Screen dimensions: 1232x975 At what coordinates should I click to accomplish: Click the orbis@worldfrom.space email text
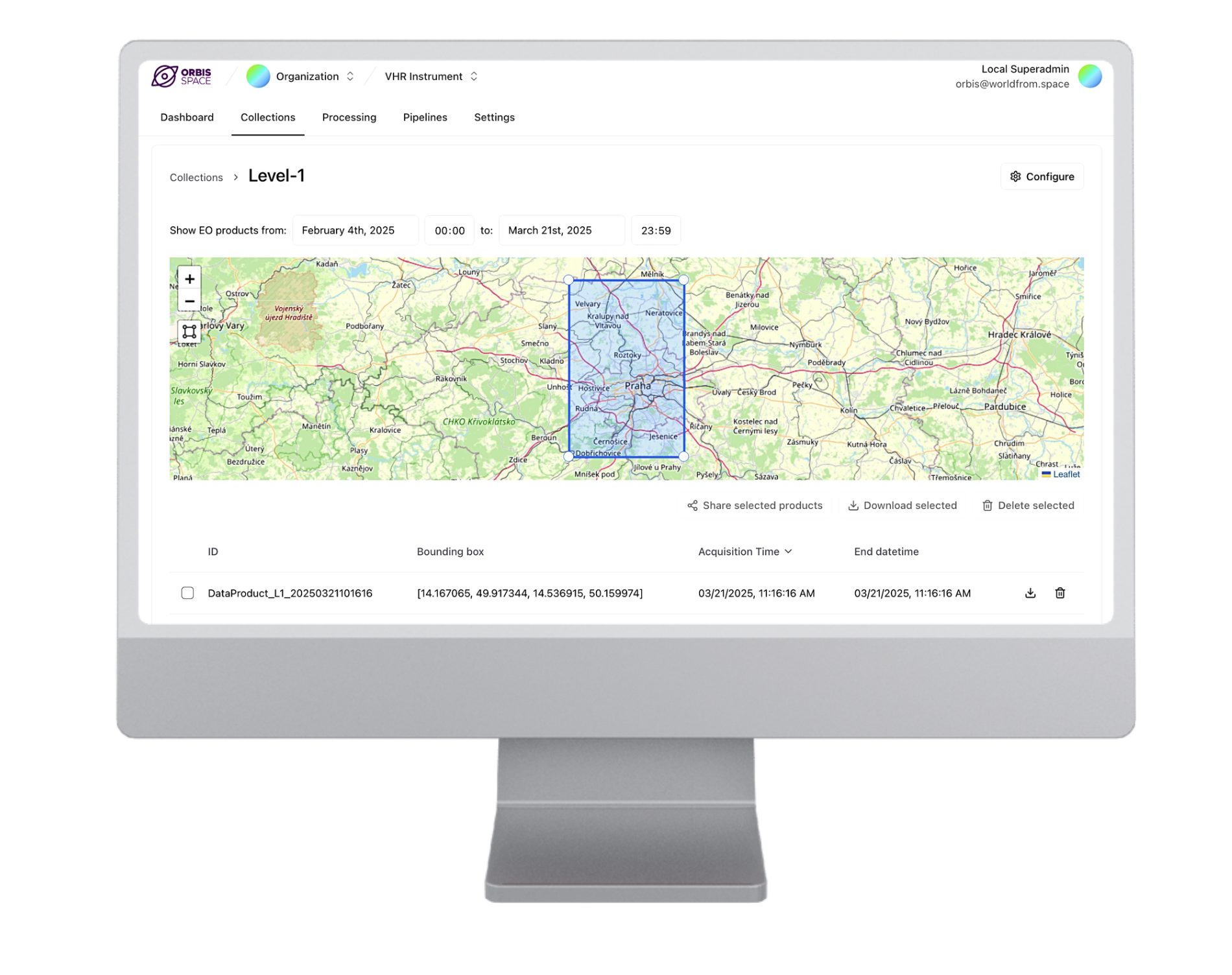click(1012, 84)
